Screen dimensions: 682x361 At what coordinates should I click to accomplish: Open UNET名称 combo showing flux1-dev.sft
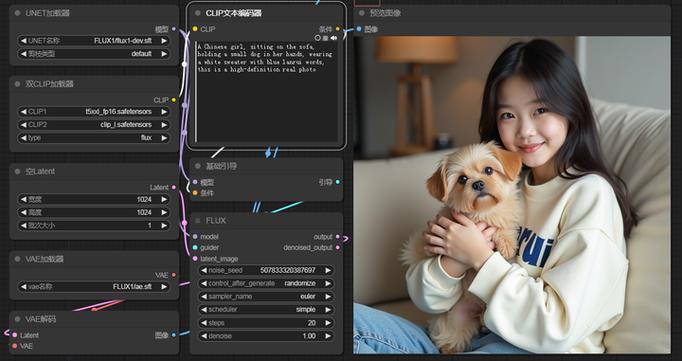[x=94, y=41]
